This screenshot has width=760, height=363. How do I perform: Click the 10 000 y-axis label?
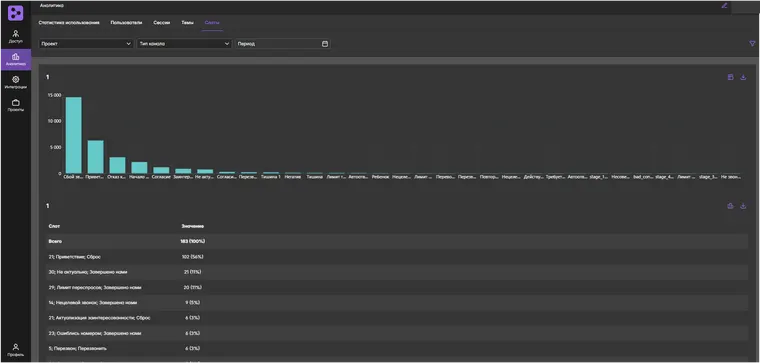[54, 121]
